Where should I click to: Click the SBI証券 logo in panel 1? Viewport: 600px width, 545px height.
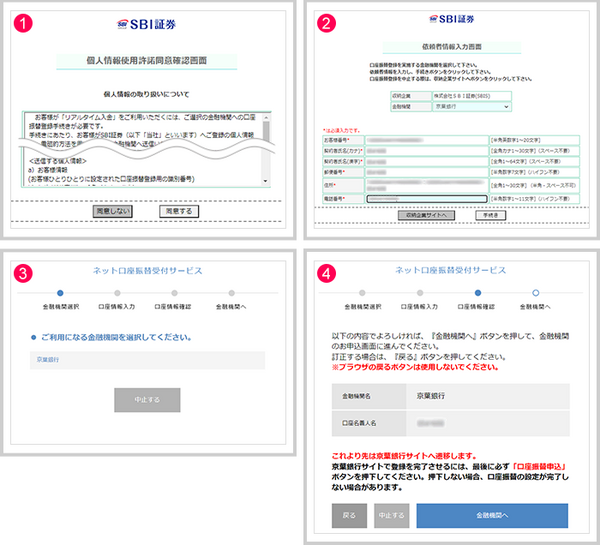click(150, 23)
